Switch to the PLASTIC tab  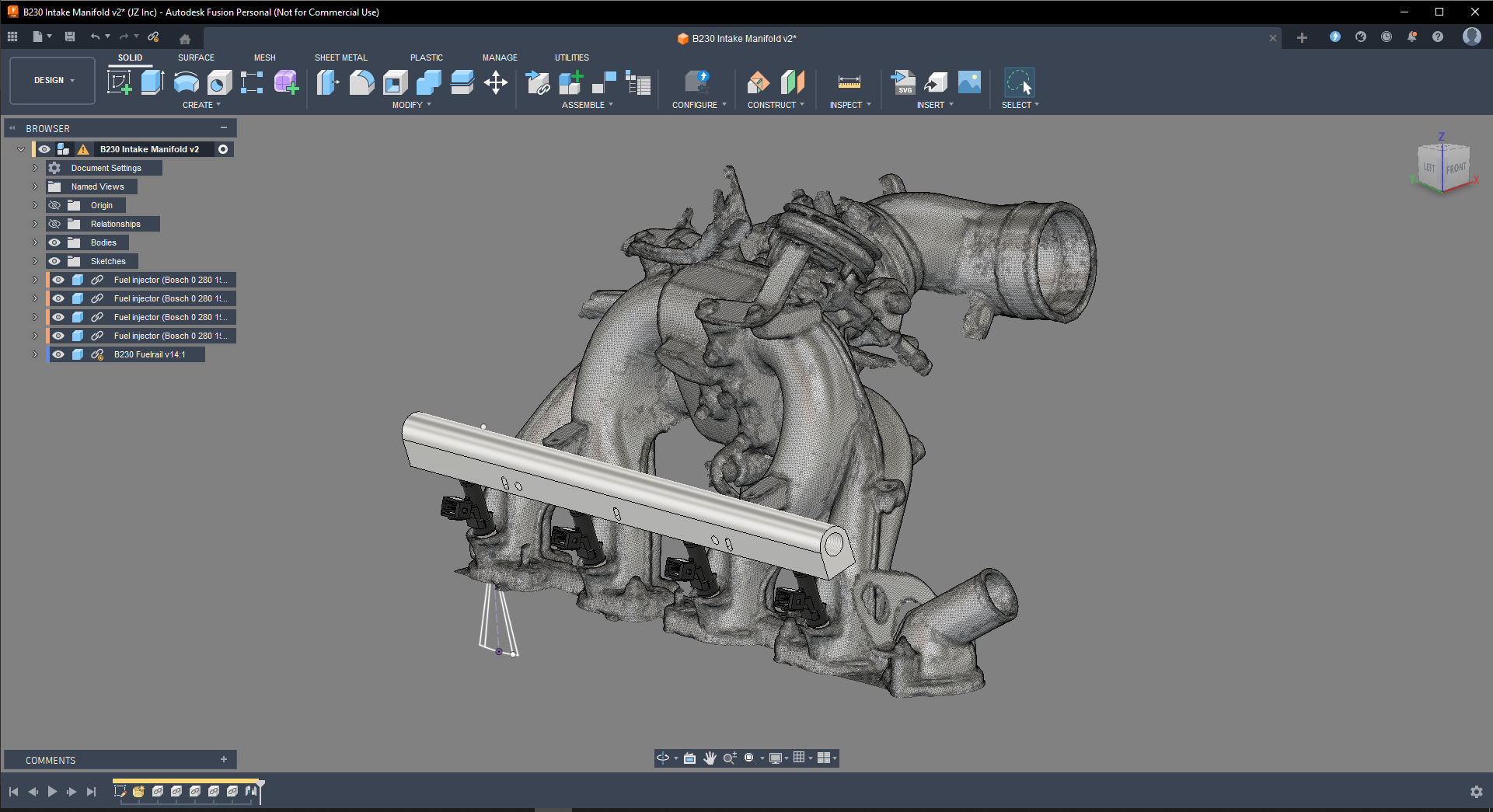click(x=427, y=58)
